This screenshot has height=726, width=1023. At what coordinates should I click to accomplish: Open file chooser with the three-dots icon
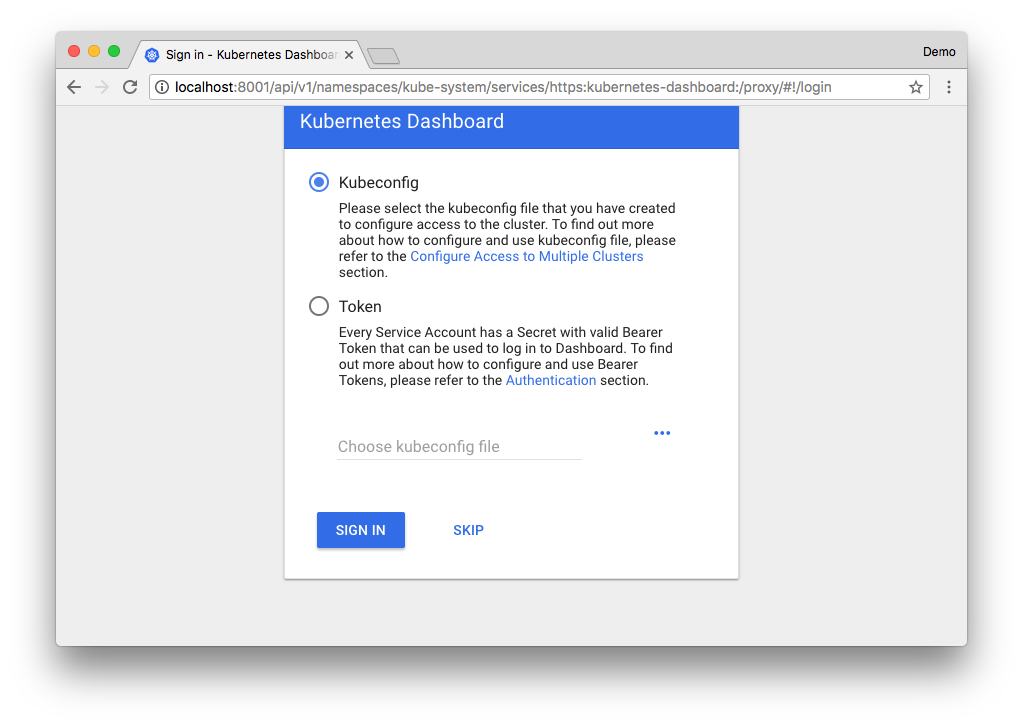tap(662, 433)
